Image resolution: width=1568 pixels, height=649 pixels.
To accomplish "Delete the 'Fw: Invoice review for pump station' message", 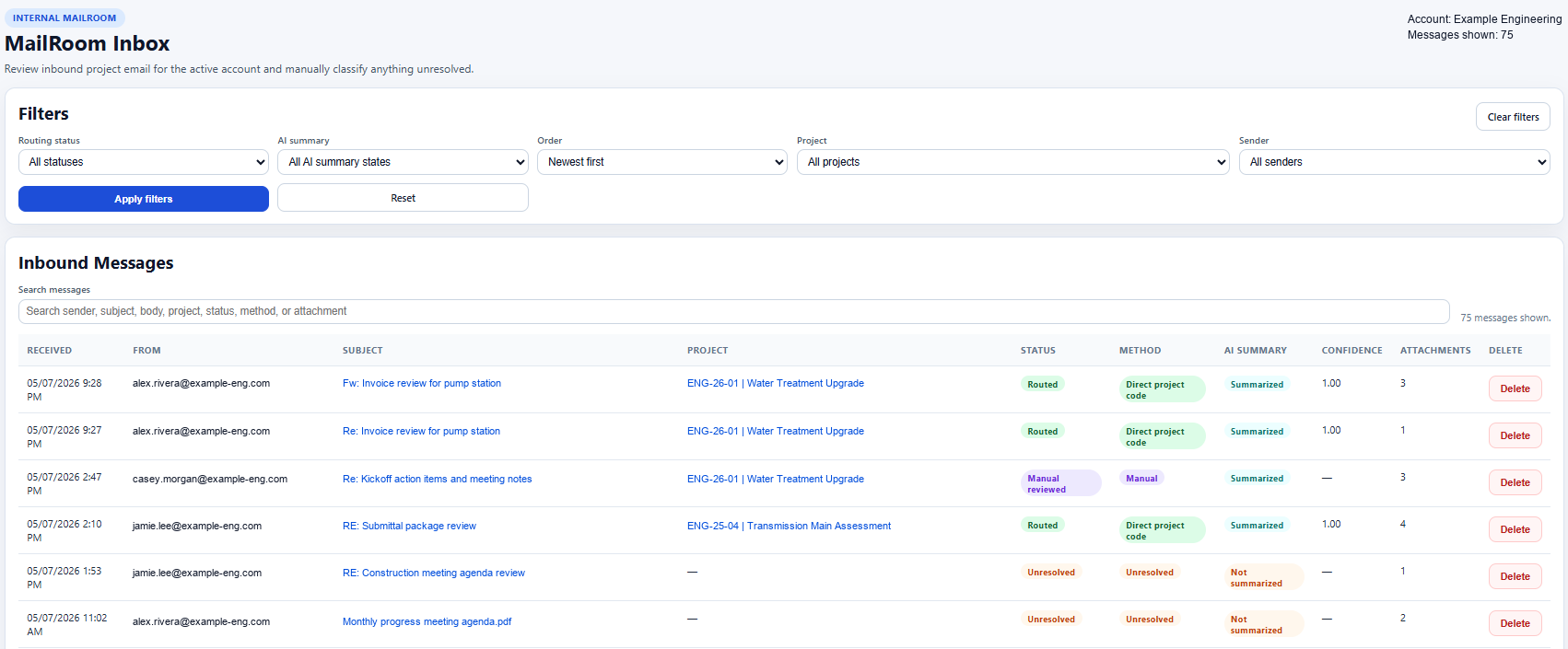I will click(x=1515, y=388).
